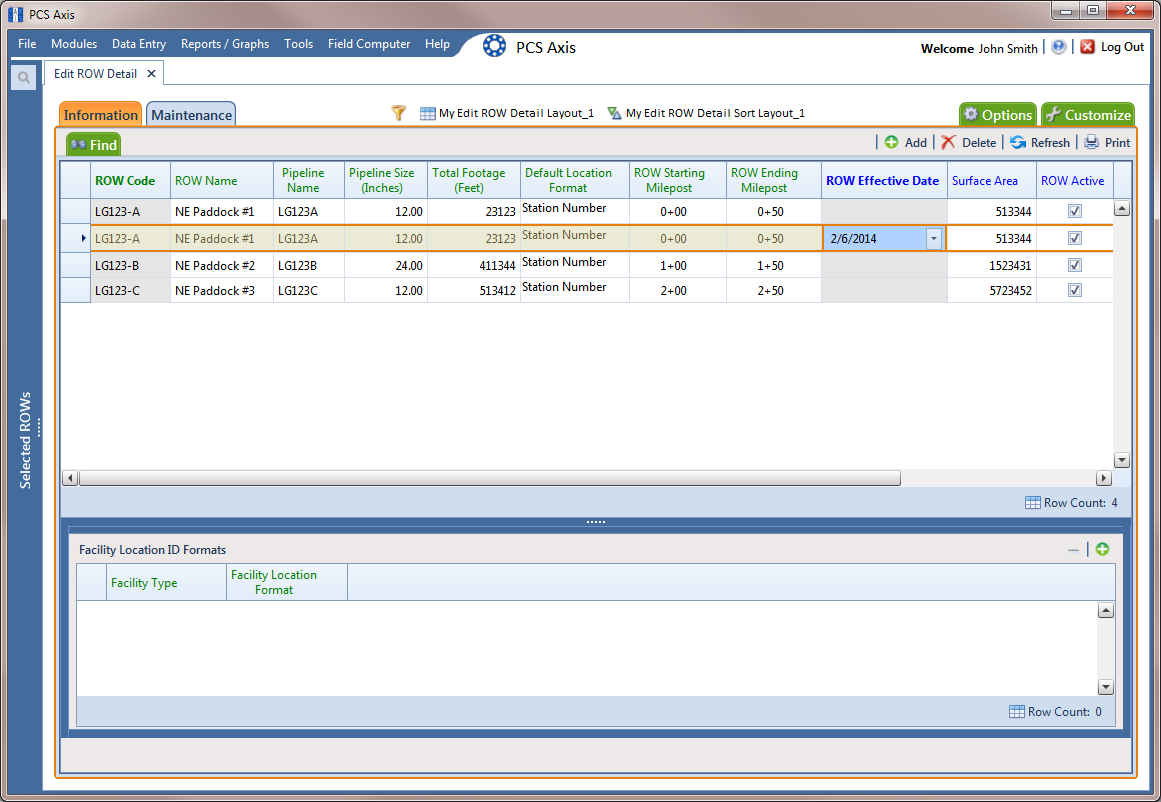Click the NE Paddock #2 name cell
This screenshot has height=802, width=1161.
pos(221,265)
